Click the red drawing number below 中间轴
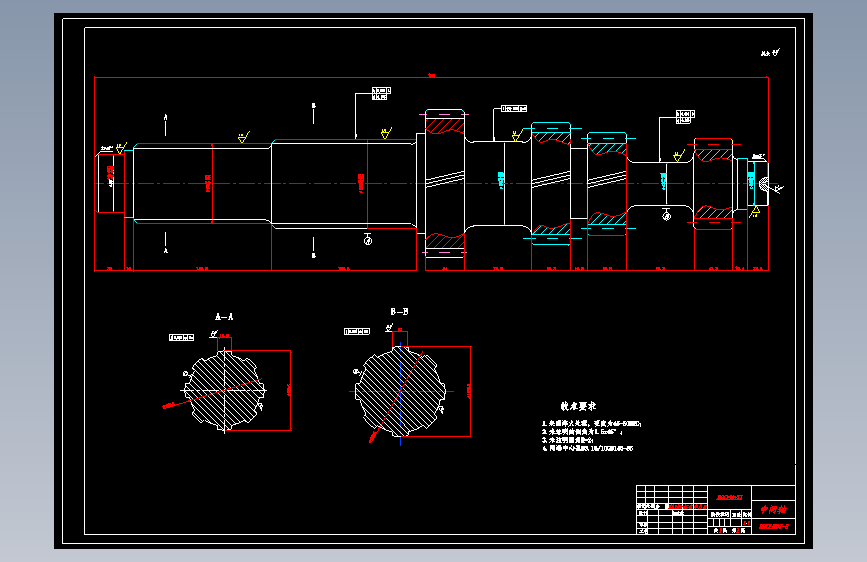Viewport: 867px width, 562px height. click(774, 527)
